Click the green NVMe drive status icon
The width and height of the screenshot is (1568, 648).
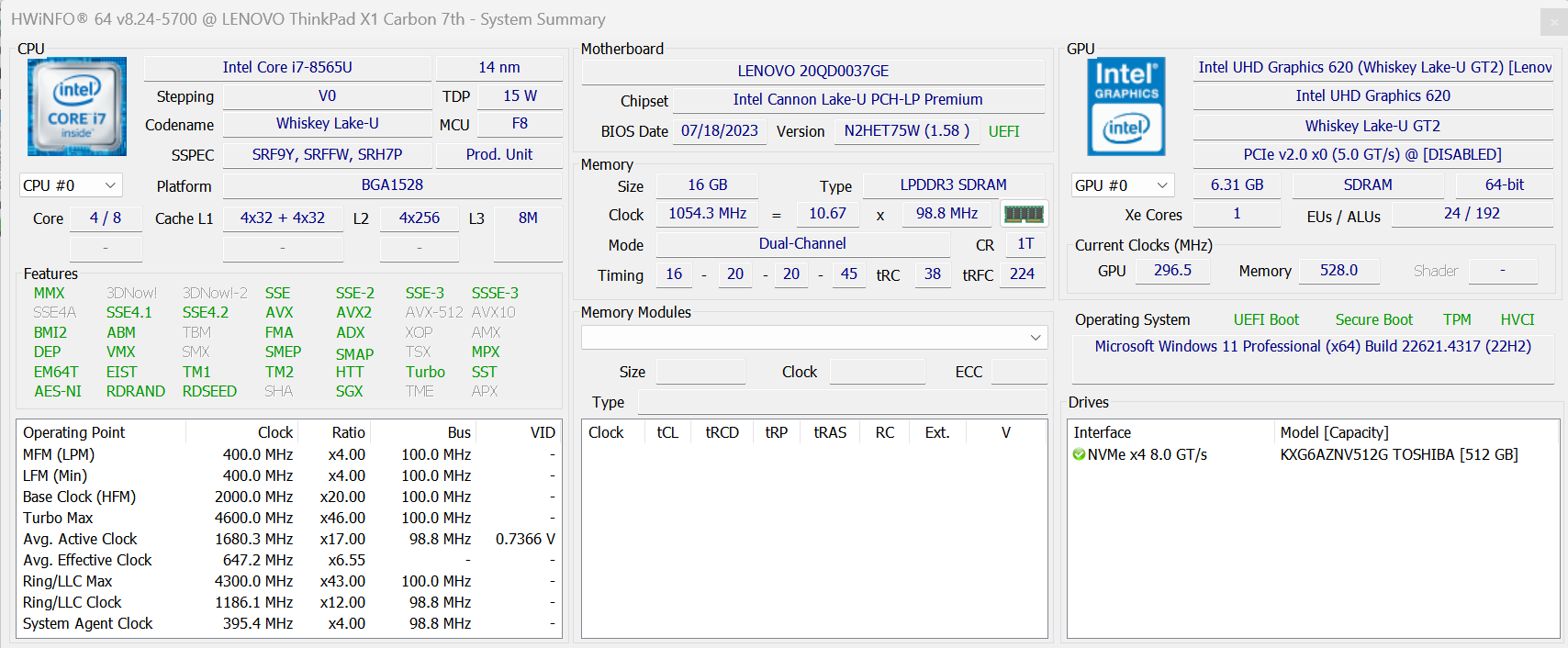1080,454
